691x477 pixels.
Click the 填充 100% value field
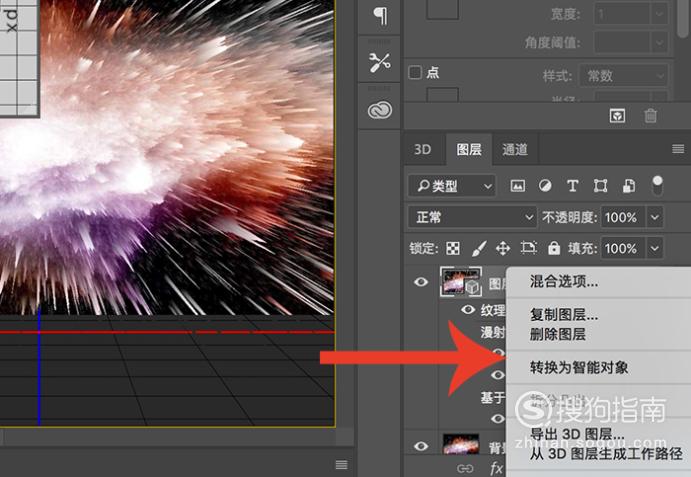pos(622,249)
